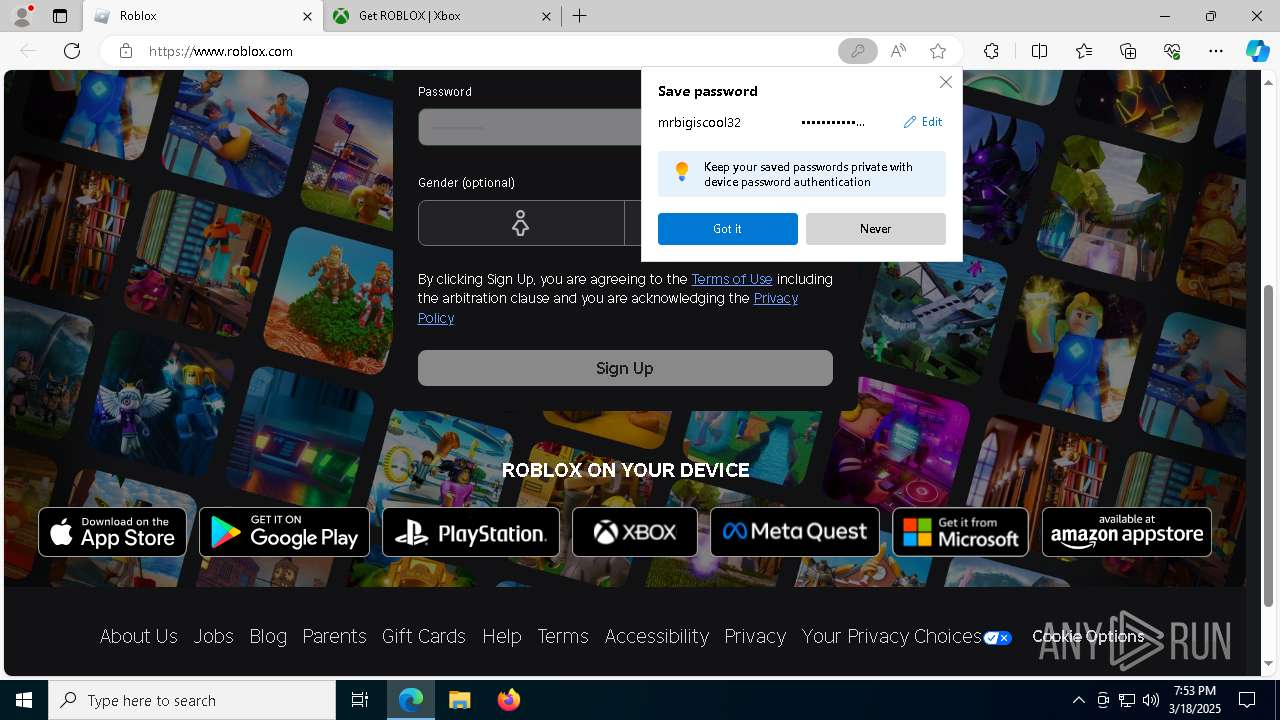Edit the saved password entry
The image size is (1280, 720).
(x=923, y=122)
